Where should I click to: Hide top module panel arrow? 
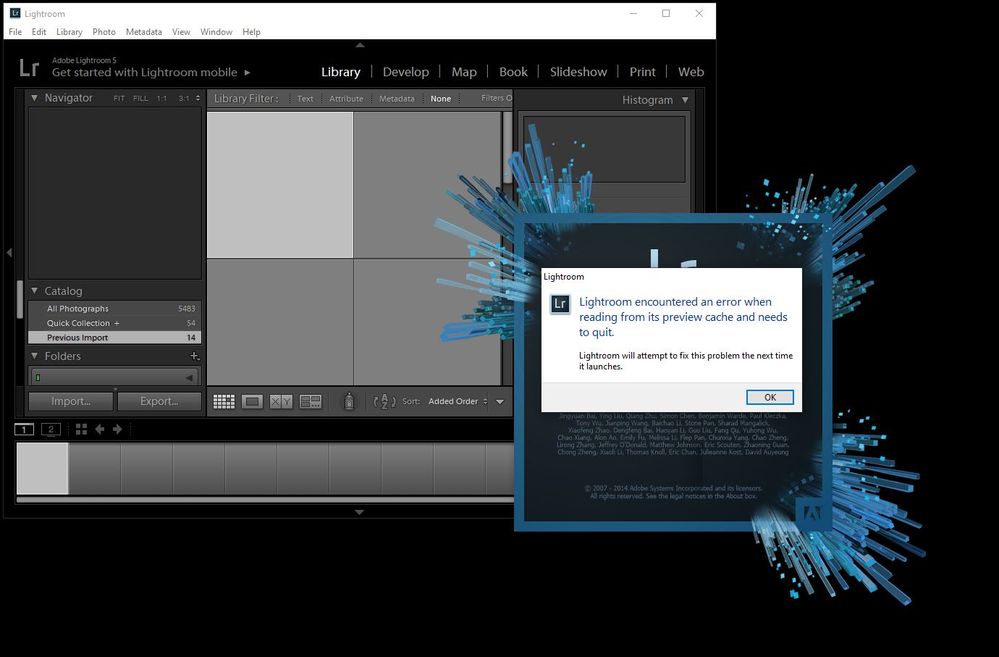(x=360, y=45)
